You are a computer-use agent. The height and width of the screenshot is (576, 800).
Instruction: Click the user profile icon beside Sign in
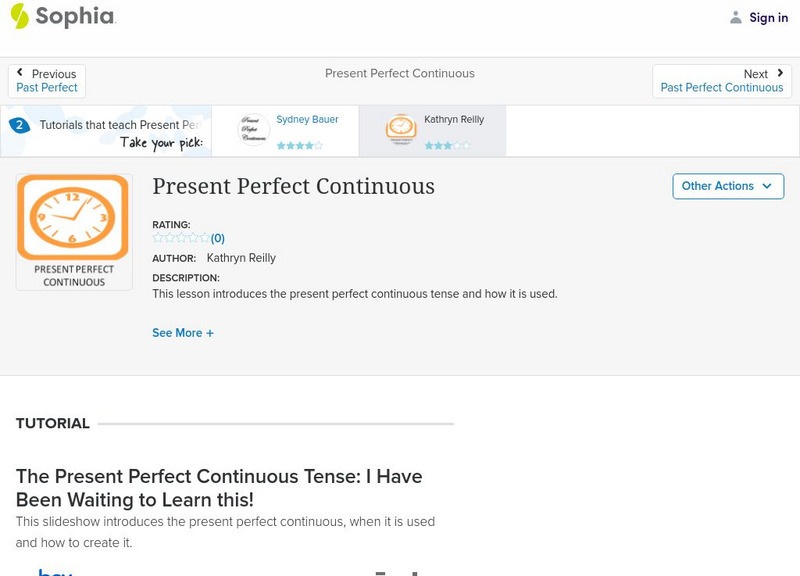click(x=736, y=17)
